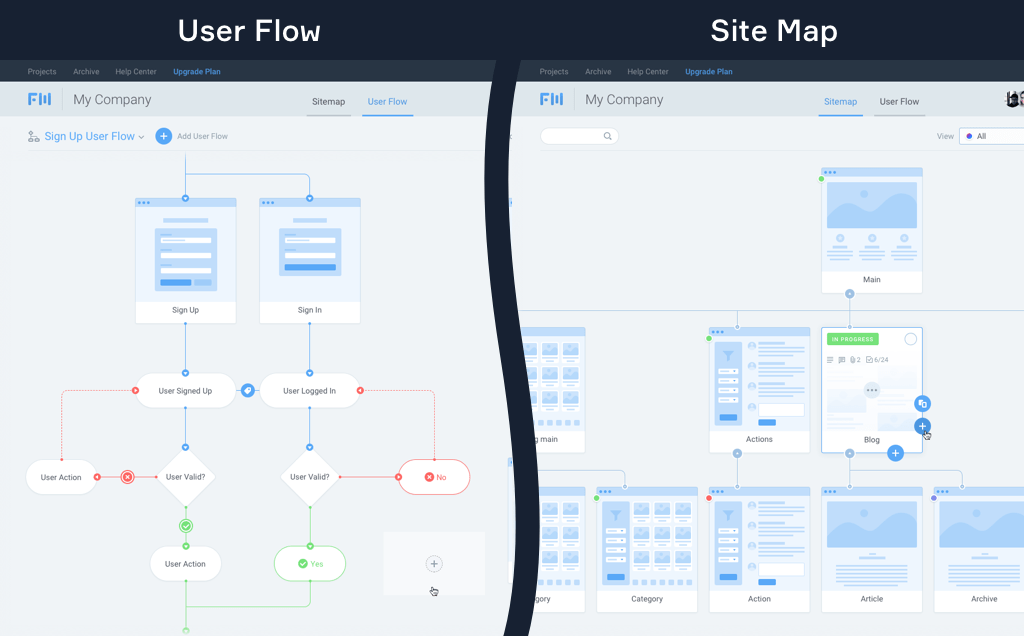Expand the Sign Up User Flow dropdown
Screen dimensions: 1024x636
140,136
